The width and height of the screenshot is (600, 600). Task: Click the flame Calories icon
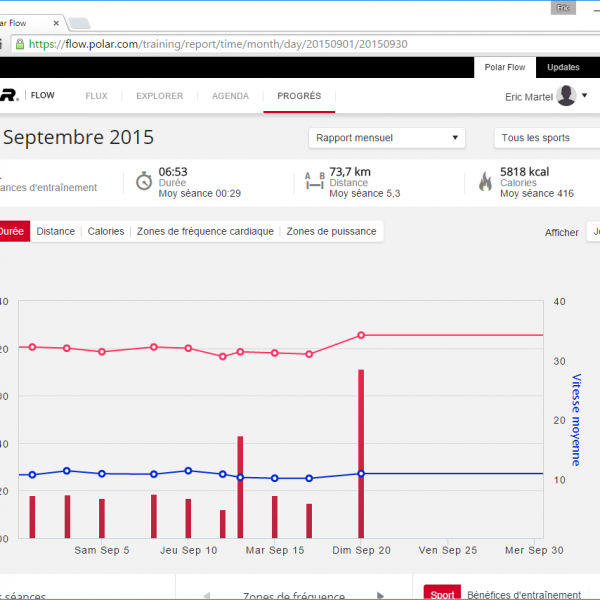[x=485, y=181]
